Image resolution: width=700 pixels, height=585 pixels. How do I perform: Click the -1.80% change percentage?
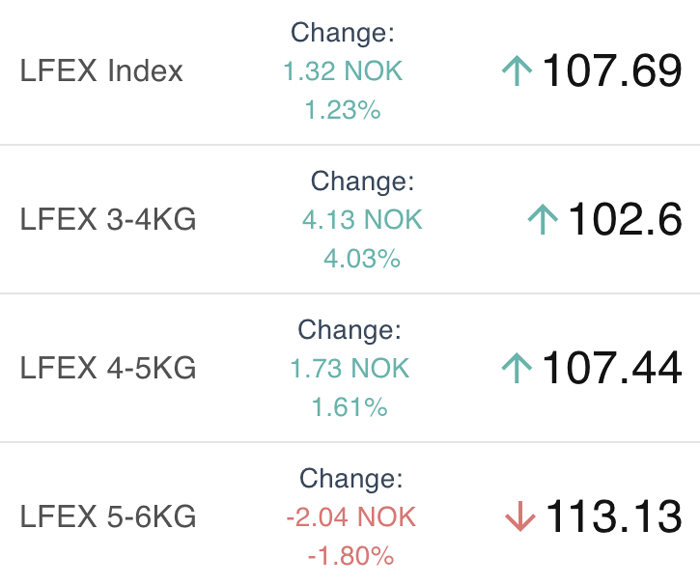click(x=351, y=556)
